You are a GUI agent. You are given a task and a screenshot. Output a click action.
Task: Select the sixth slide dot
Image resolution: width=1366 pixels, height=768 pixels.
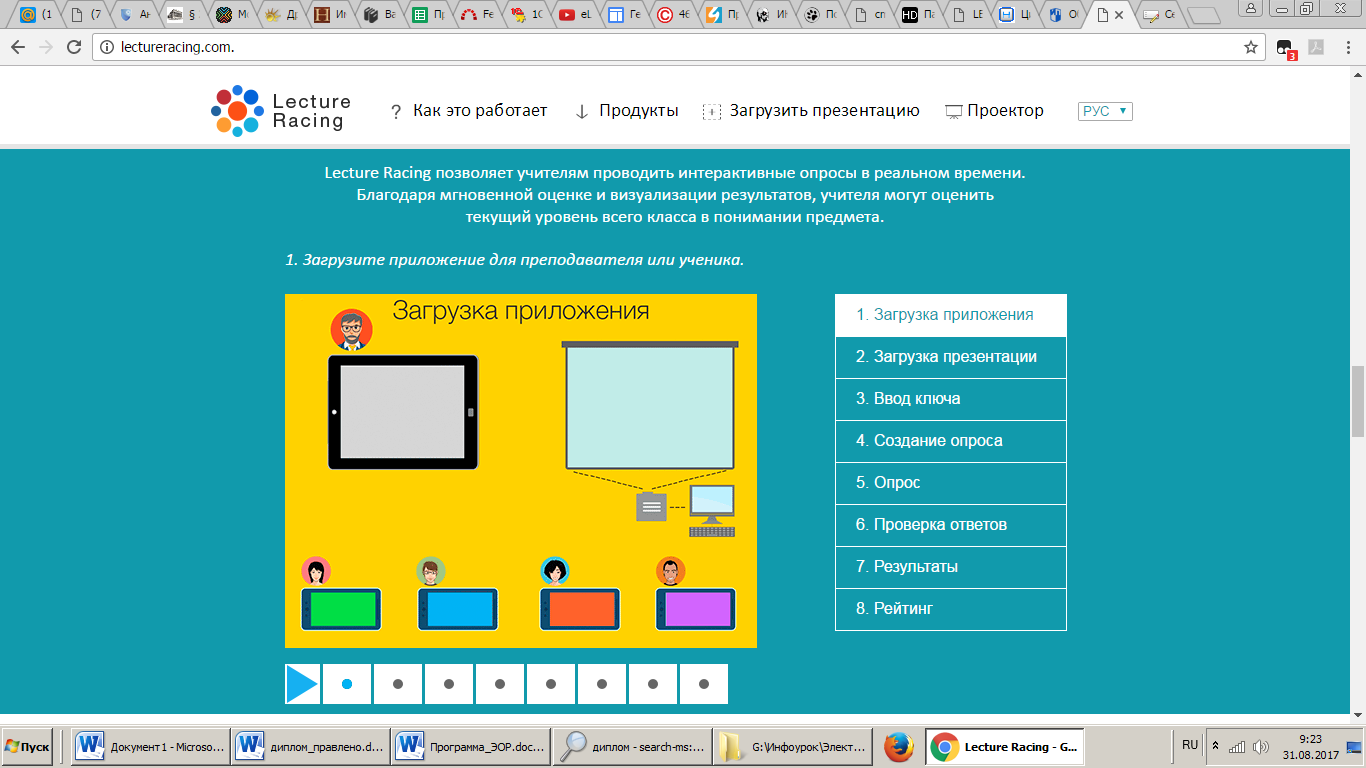click(602, 684)
